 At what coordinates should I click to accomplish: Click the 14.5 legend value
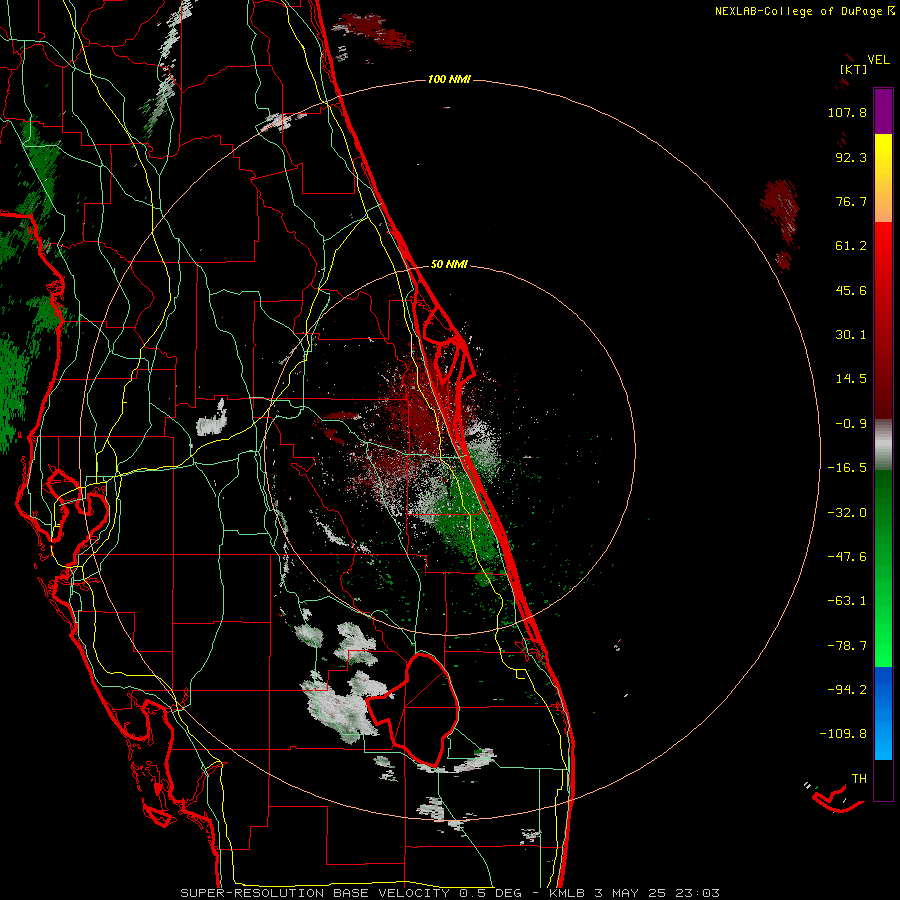point(851,379)
